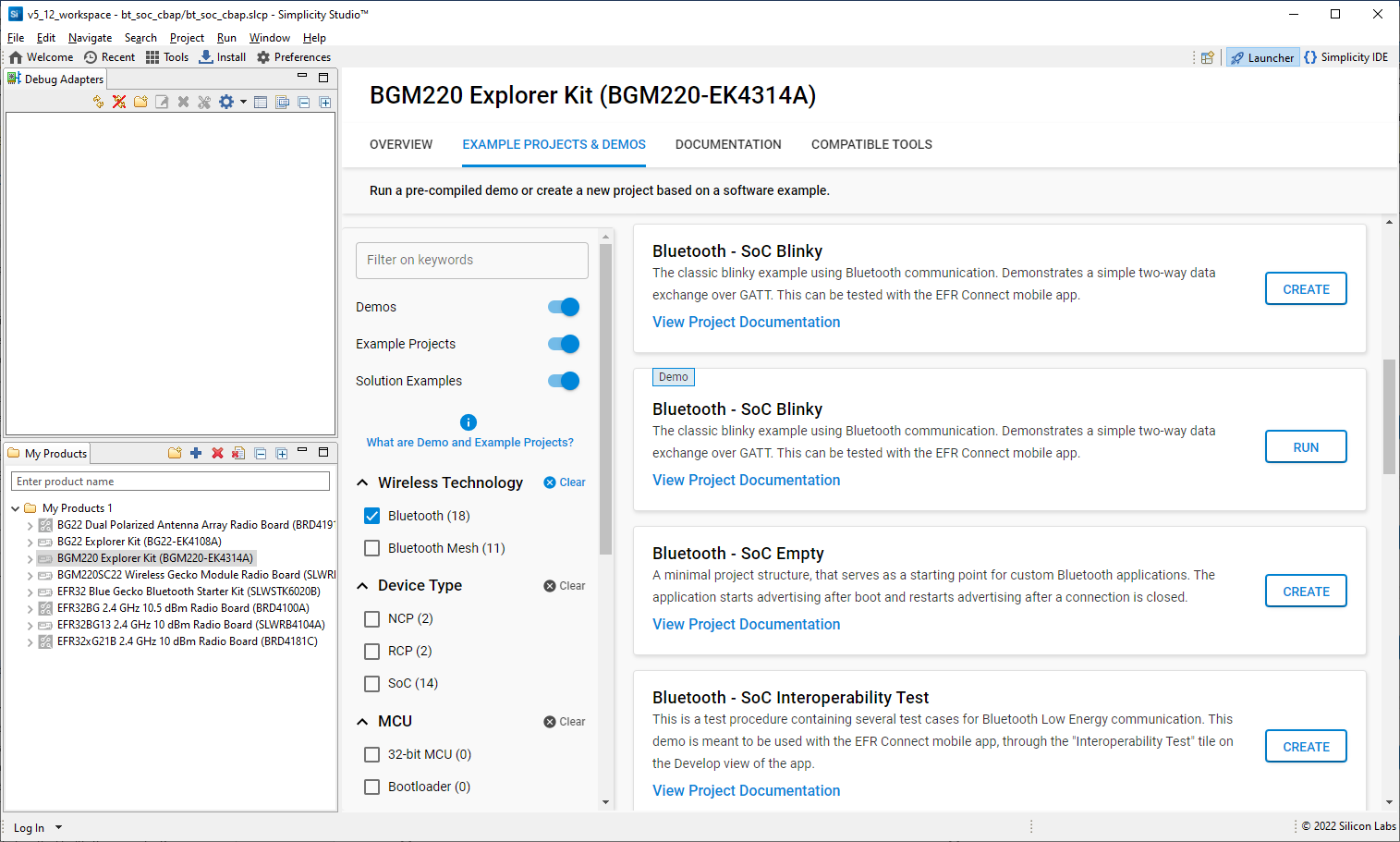Viewport: 1400px width, 842px height.
Task: Create the Bluetooth - SoC Empty project
Action: coord(1306,591)
